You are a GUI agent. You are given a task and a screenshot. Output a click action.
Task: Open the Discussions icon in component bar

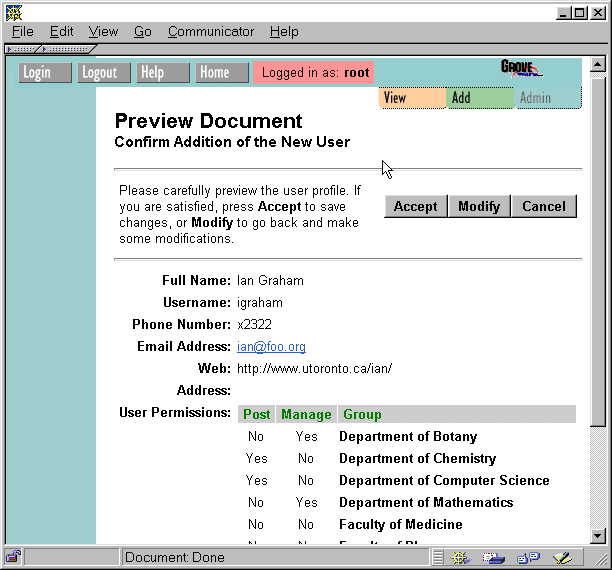click(x=527, y=557)
